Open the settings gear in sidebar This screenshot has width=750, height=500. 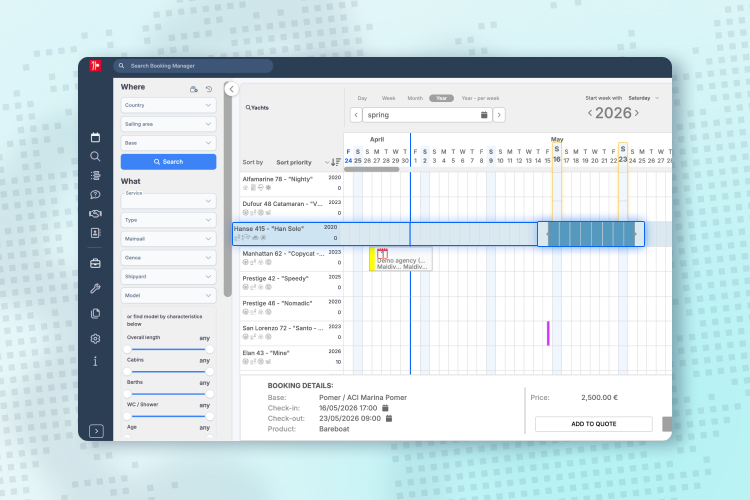tap(95, 339)
